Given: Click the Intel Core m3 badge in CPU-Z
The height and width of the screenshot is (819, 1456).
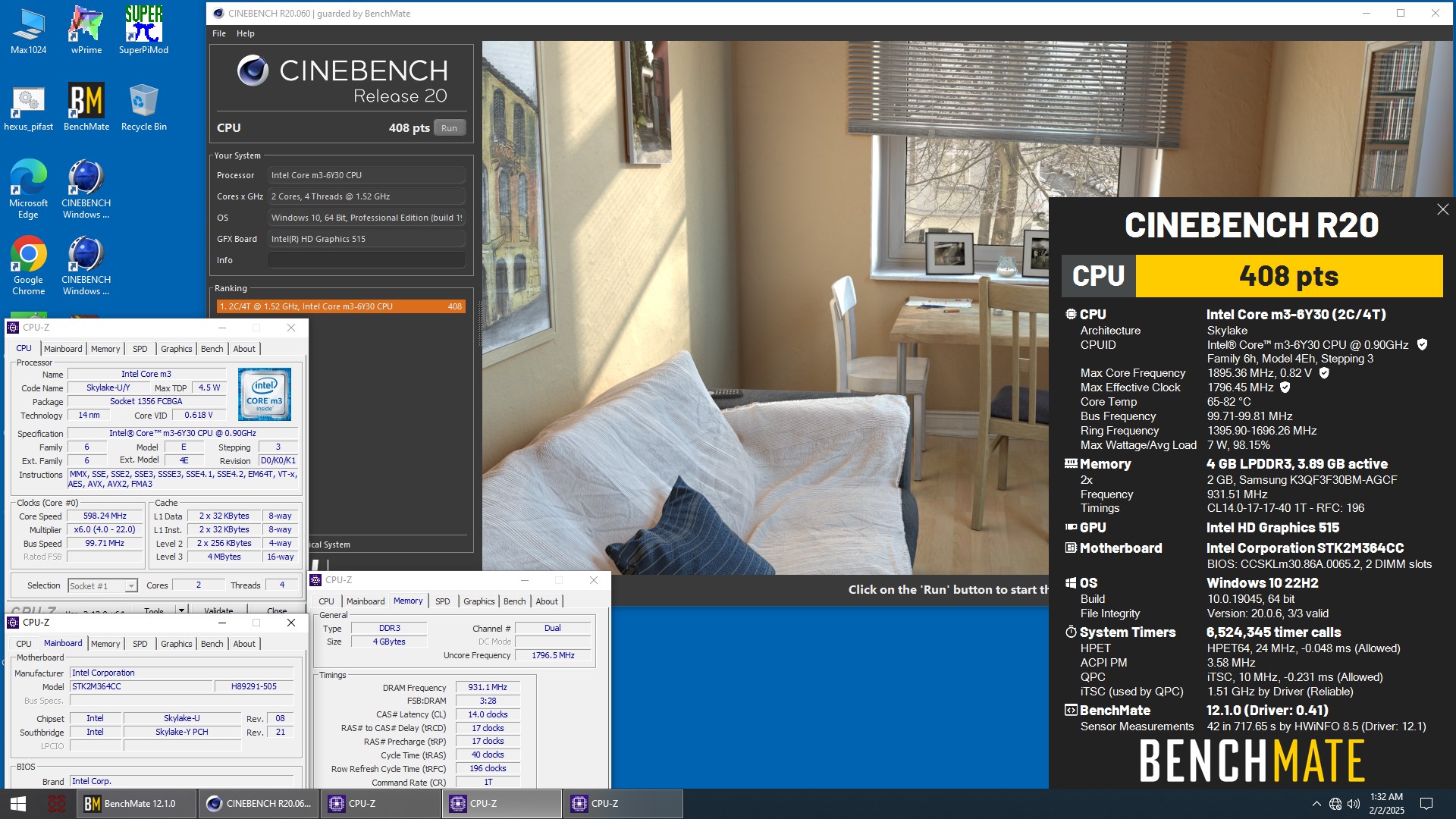Looking at the screenshot, I should point(265,394).
